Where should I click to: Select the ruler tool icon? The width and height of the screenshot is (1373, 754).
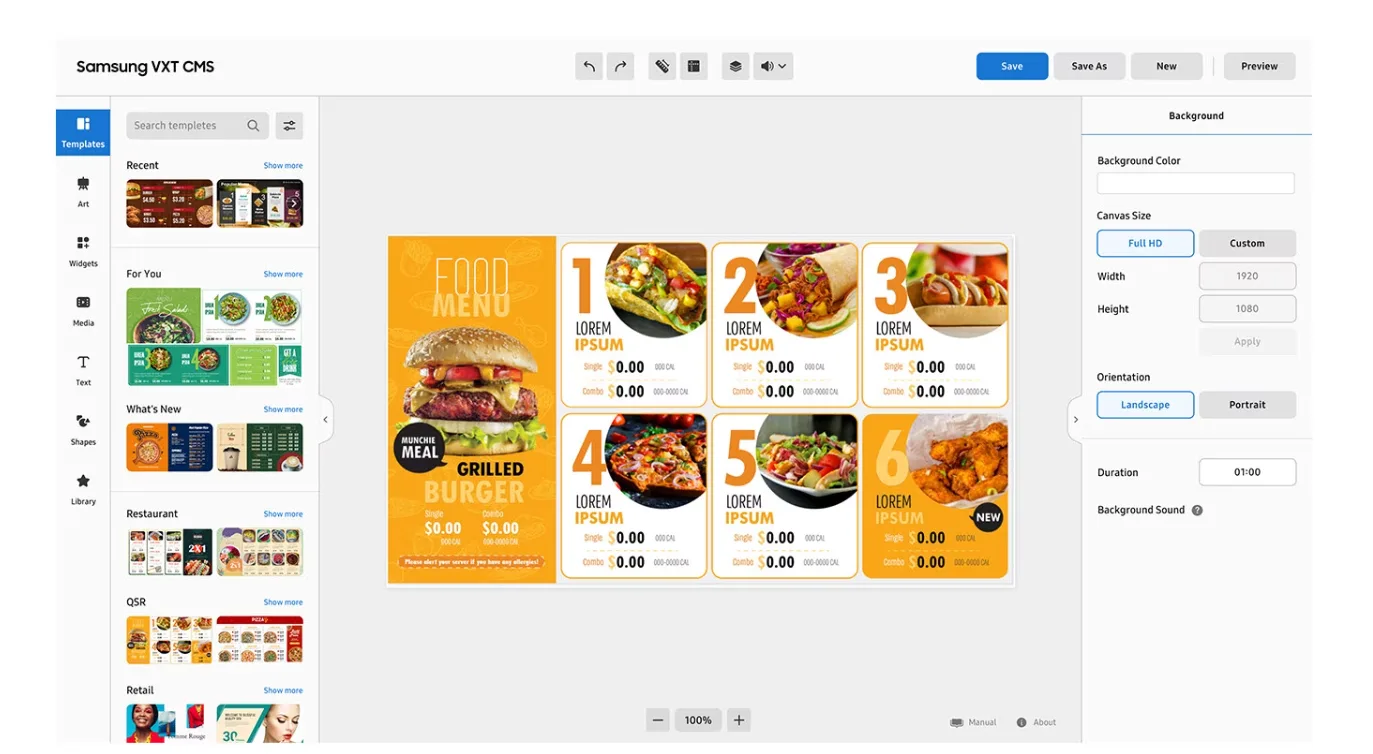pos(662,67)
